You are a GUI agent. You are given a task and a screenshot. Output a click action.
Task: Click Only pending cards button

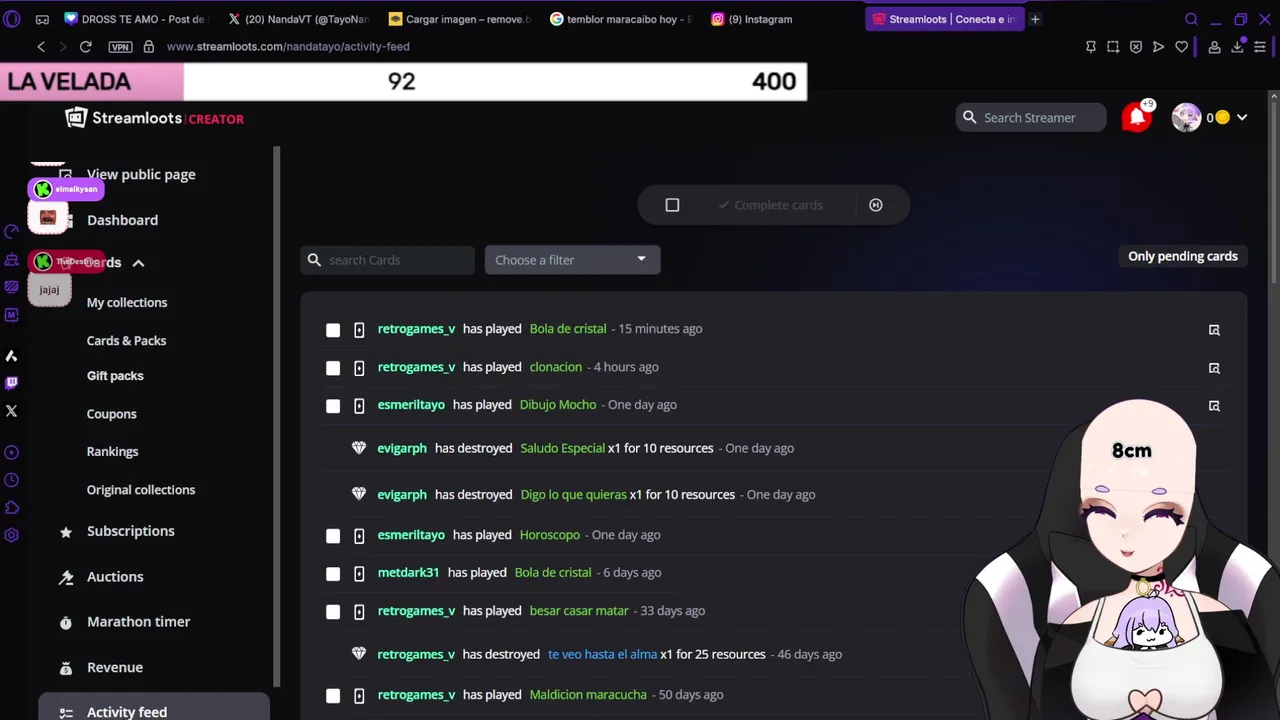[1183, 256]
